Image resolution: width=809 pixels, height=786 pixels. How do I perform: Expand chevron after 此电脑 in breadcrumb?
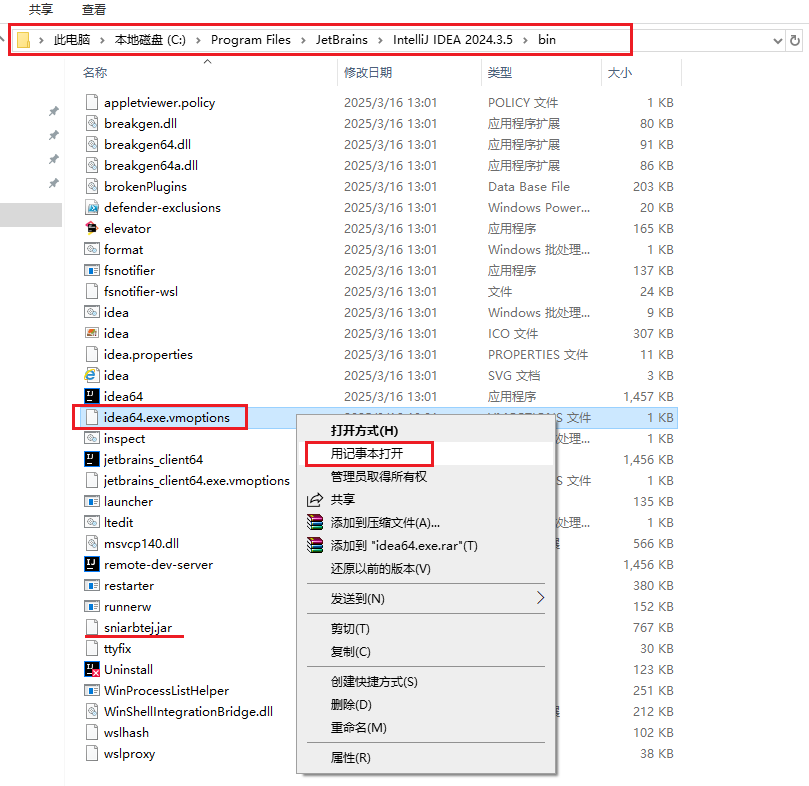102,40
